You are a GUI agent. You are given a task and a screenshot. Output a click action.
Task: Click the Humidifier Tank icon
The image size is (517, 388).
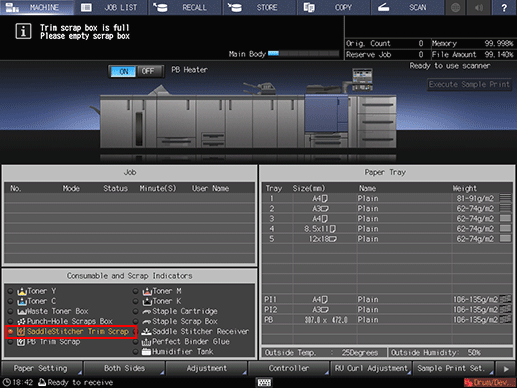pyautogui.click(x=146, y=352)
